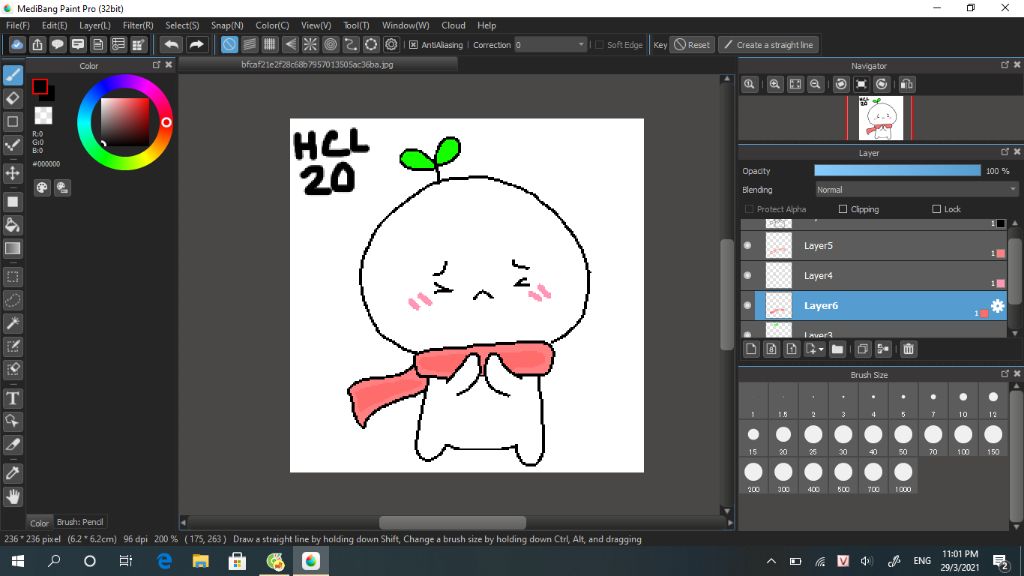Toggle the crisscross grid snap
Screen dimensions: 1024x576
point(270,44)
